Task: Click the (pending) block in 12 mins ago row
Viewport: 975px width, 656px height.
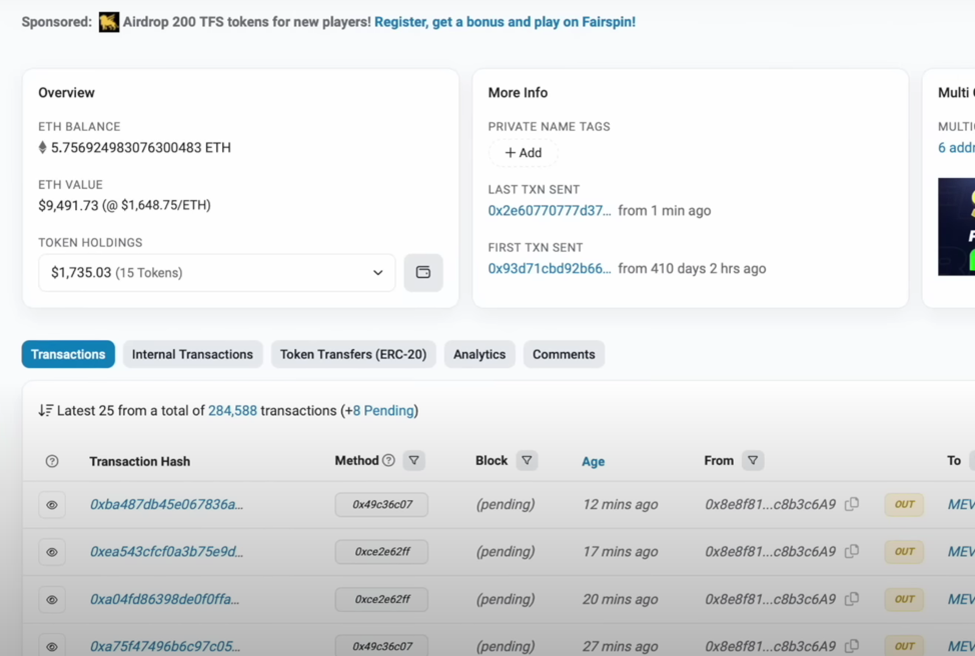Action: [506, 504]
